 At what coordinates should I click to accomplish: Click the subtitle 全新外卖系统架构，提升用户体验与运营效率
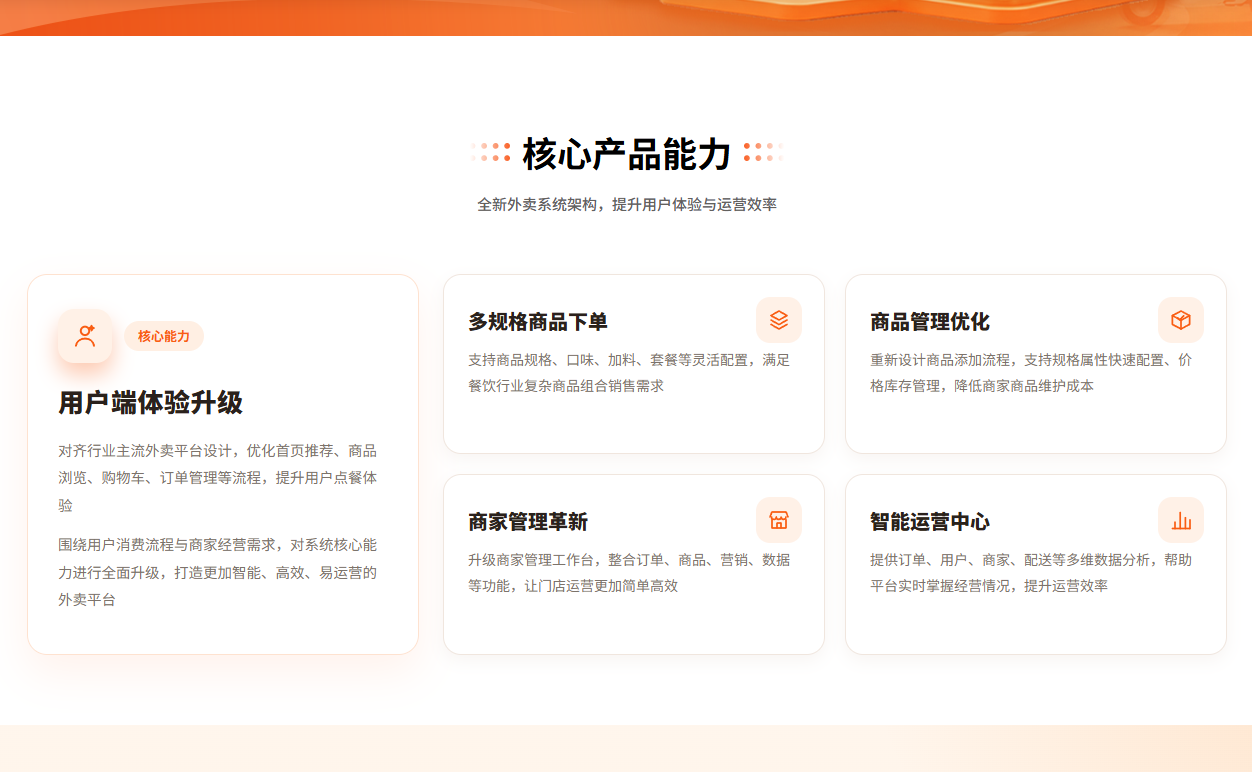click(627, 205)
